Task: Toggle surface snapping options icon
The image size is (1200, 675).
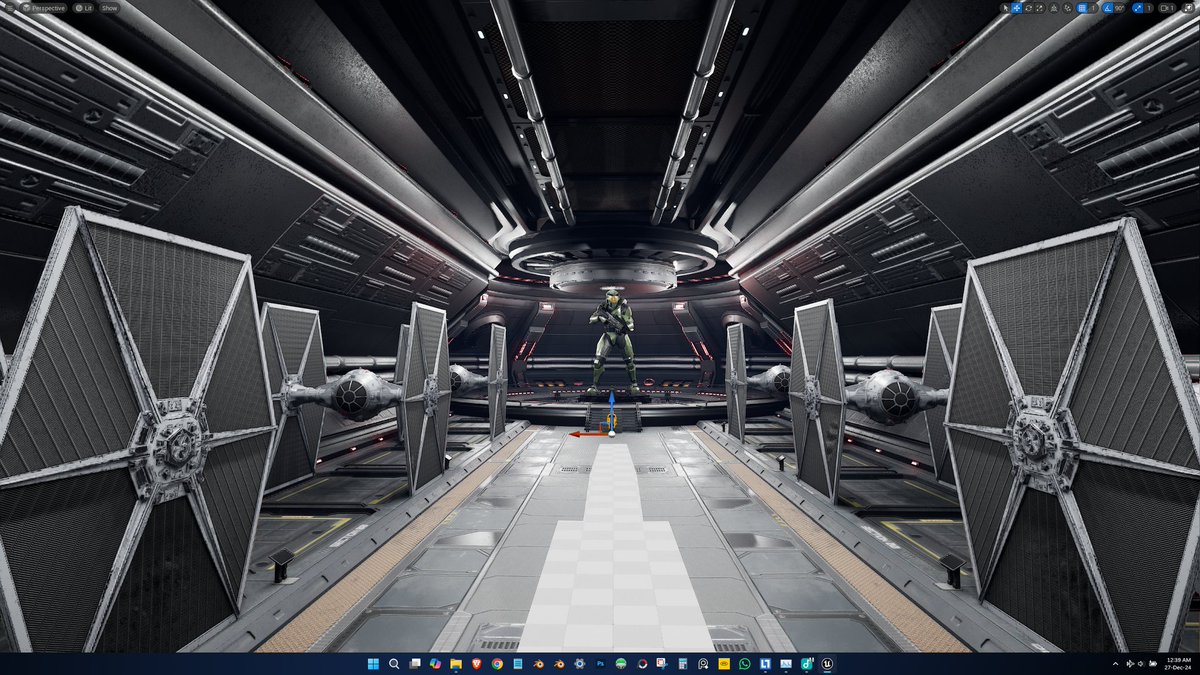Action: [1067, 7]
